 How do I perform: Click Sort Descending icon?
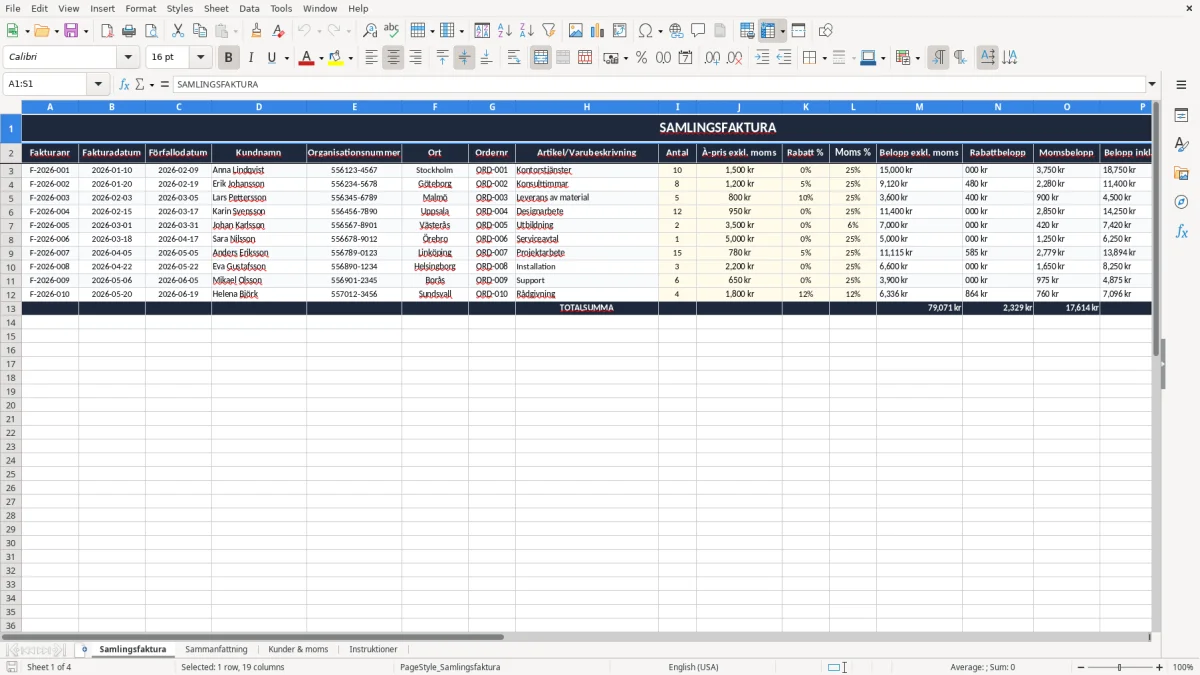(x=526, y=31)
